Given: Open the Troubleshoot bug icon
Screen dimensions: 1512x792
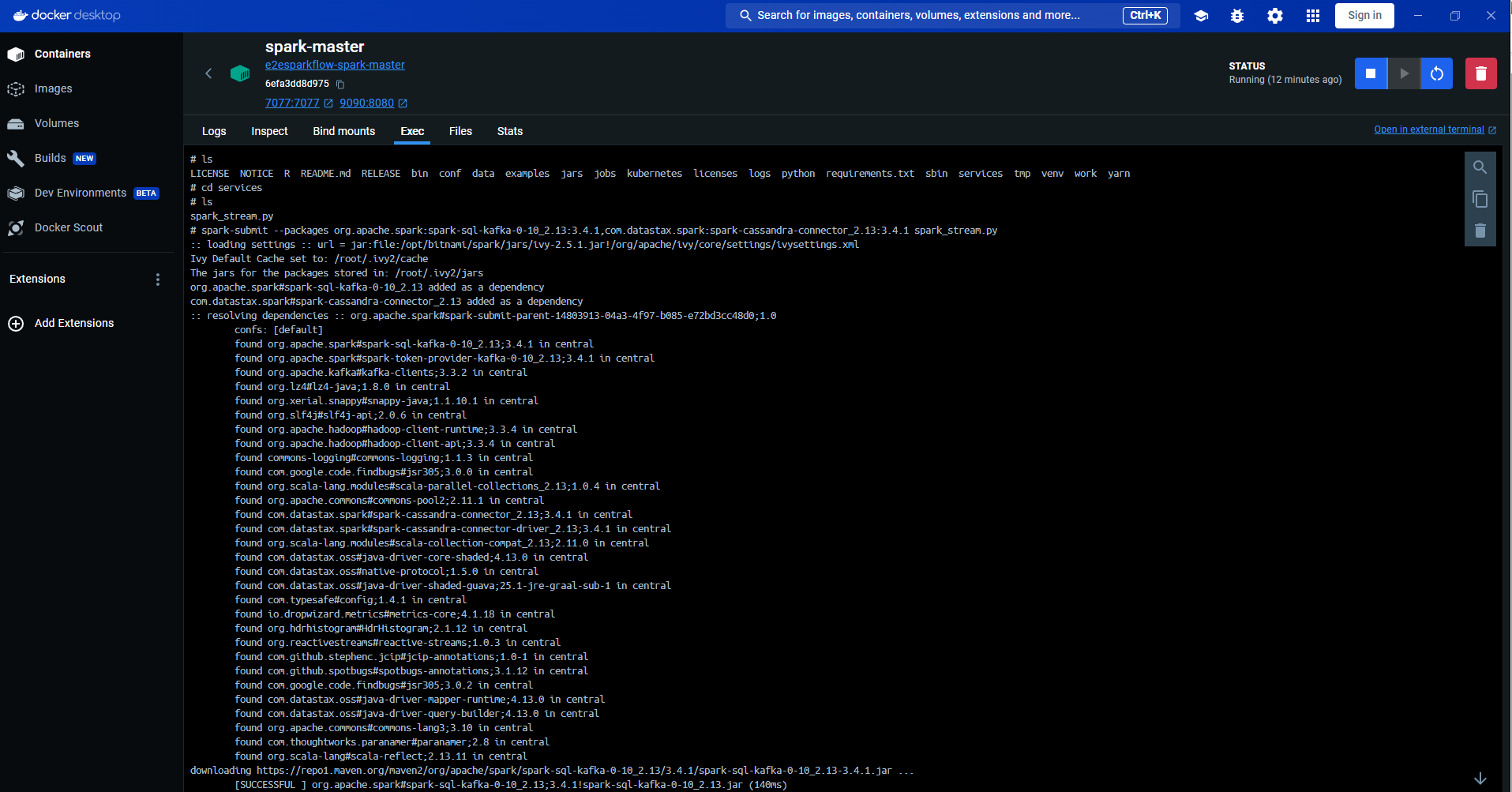Looking at the screenshot, I should click(1237, 15).
